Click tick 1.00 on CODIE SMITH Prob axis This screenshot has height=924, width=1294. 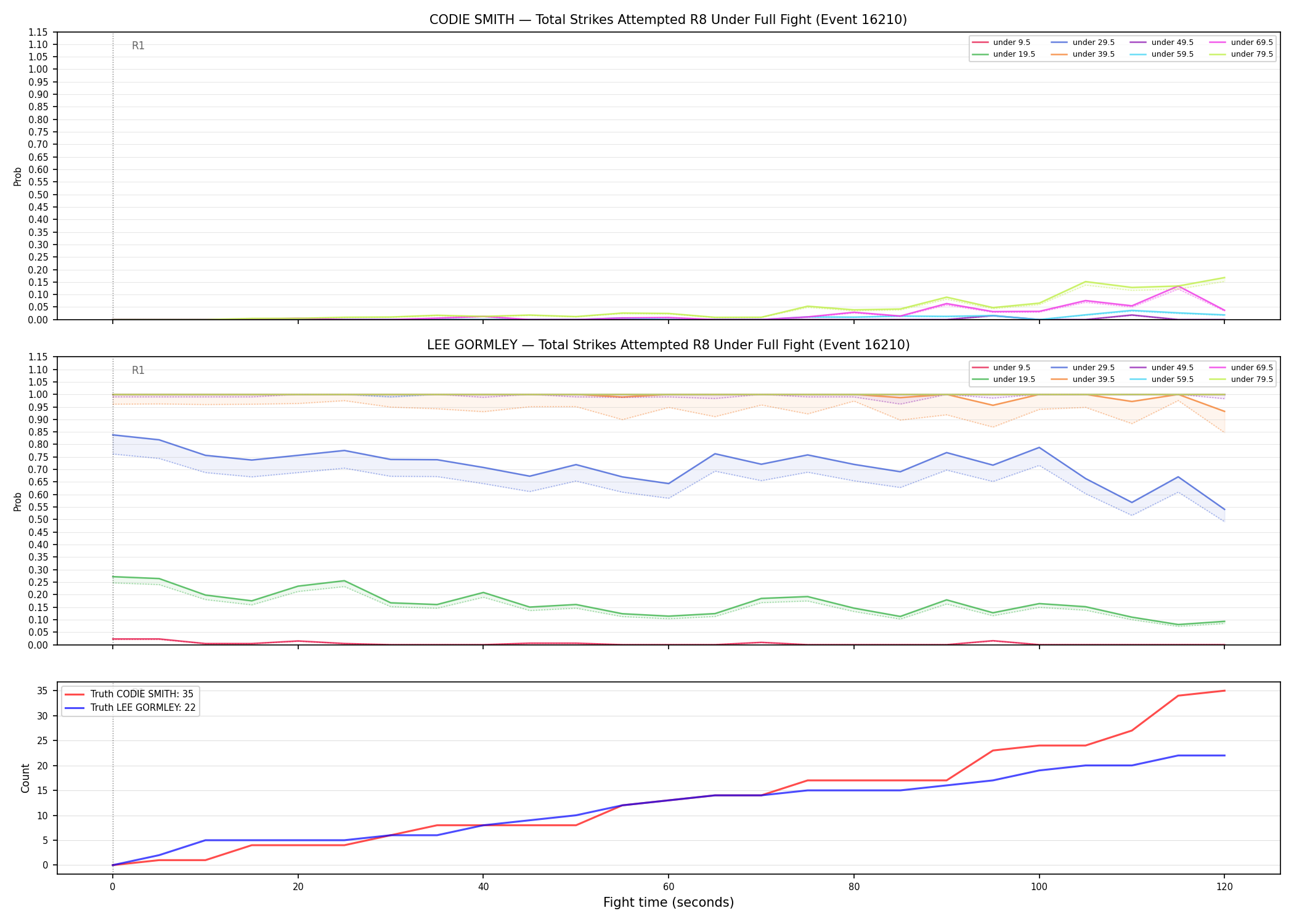tap(38, 70)
